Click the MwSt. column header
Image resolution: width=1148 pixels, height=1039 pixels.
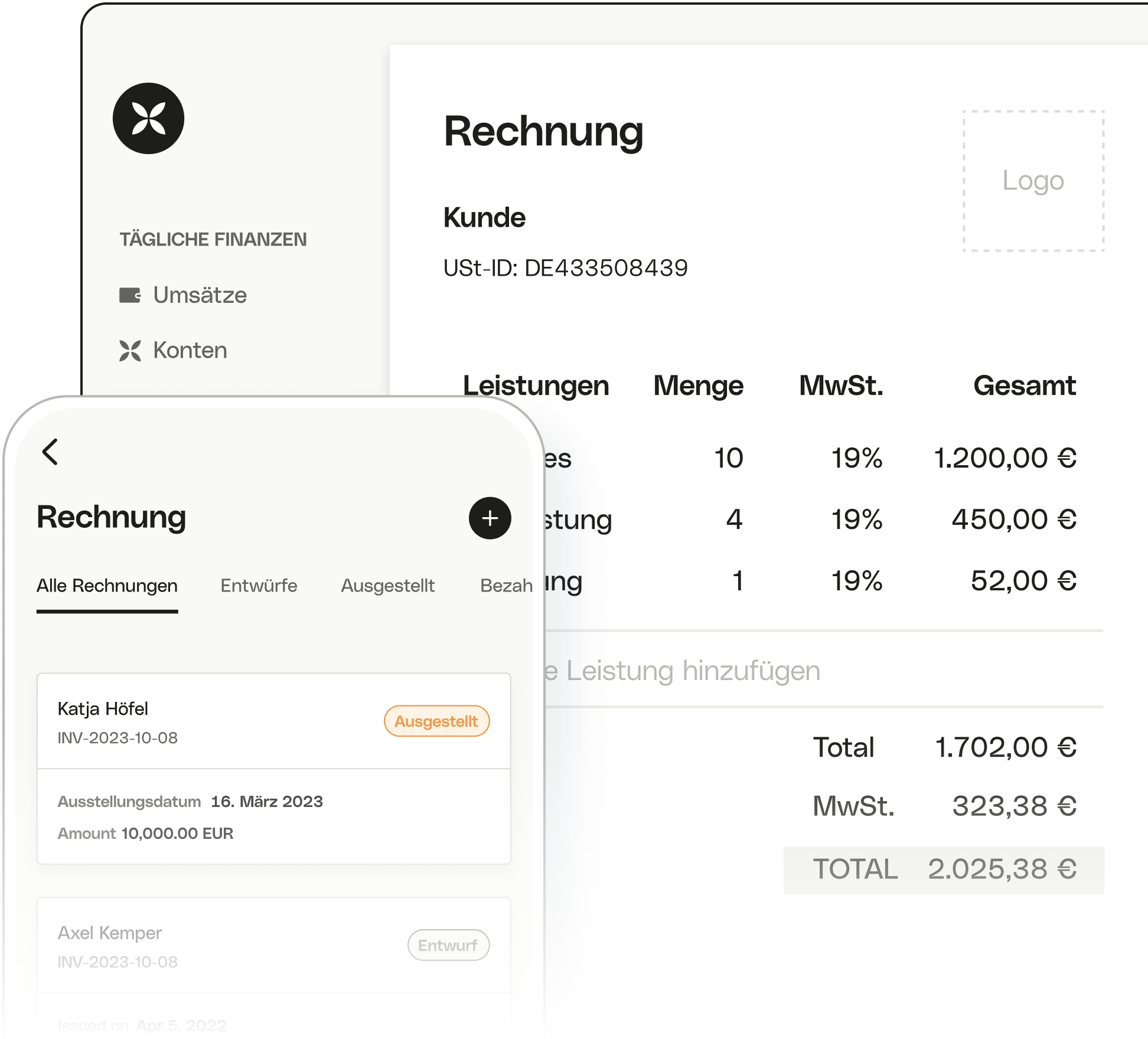pos(841,385)
